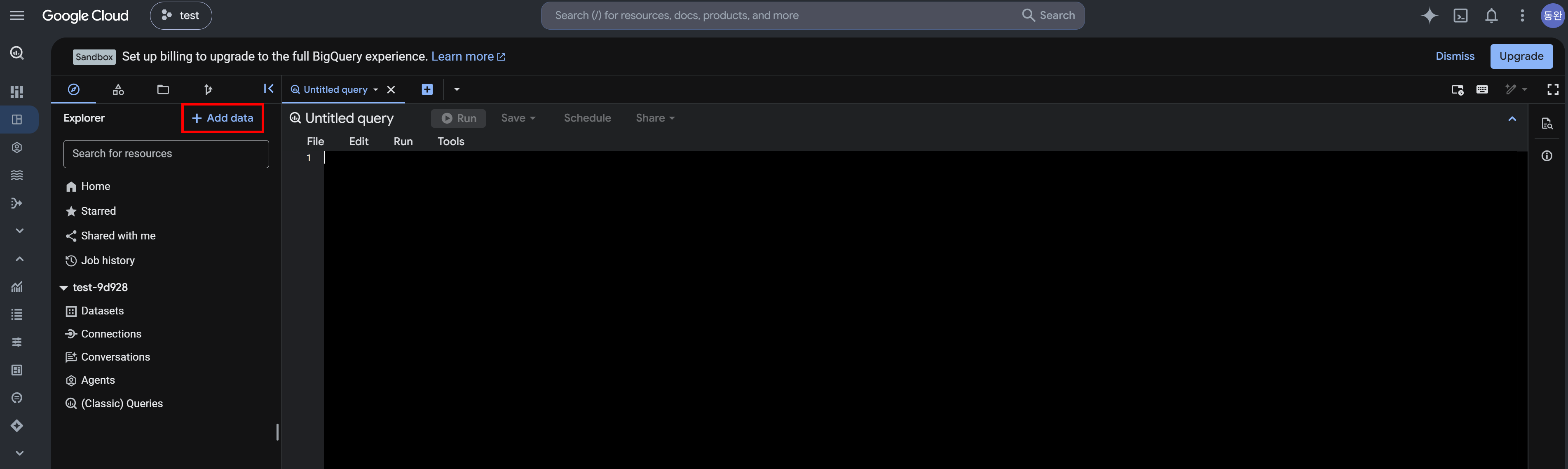Collapse the test-9d928 project tree

point(63,288)
